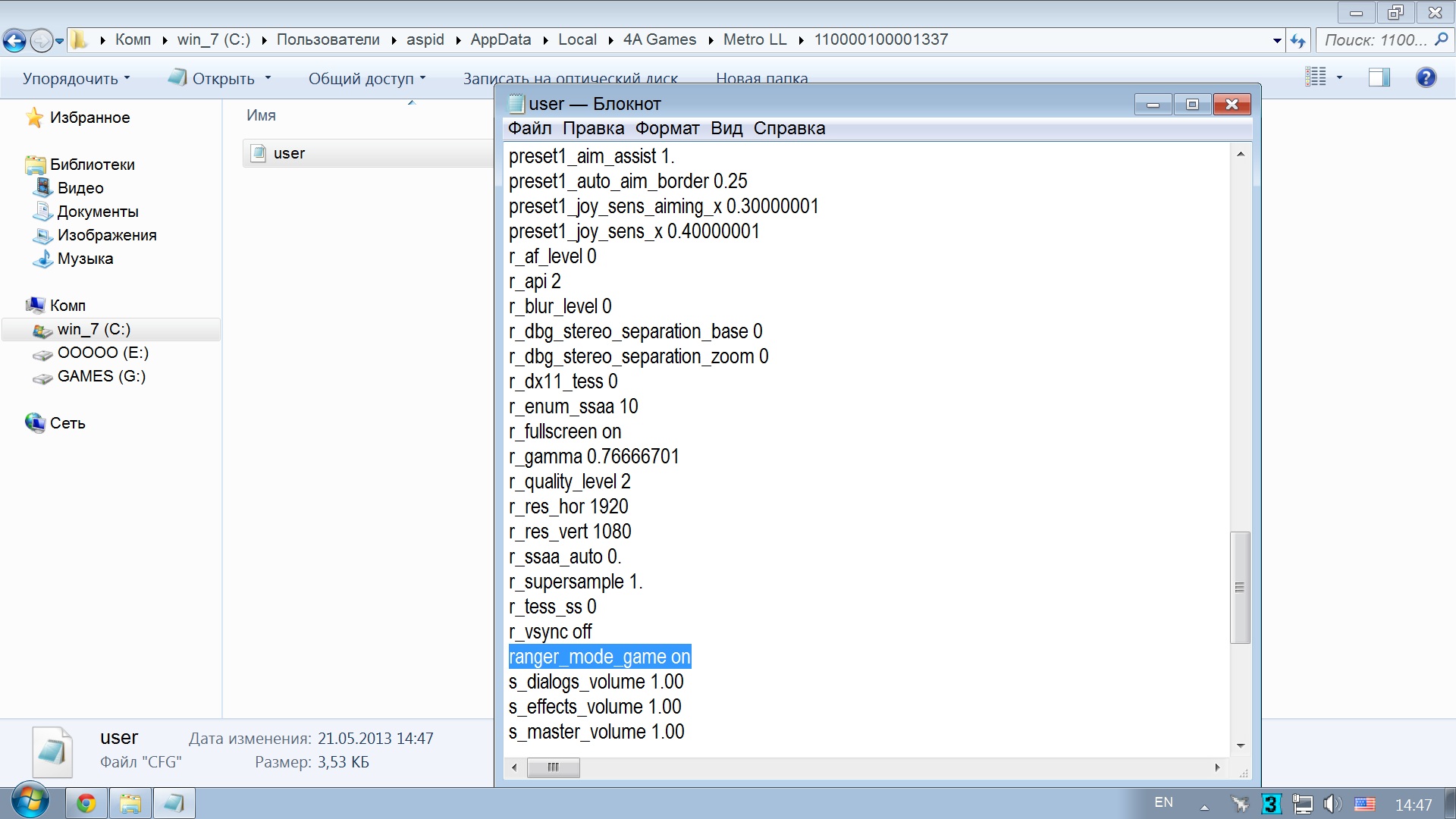Screen dimensions: 1456x819
Task: Show hidden tray icons arrow
Action: [1204, 806]
